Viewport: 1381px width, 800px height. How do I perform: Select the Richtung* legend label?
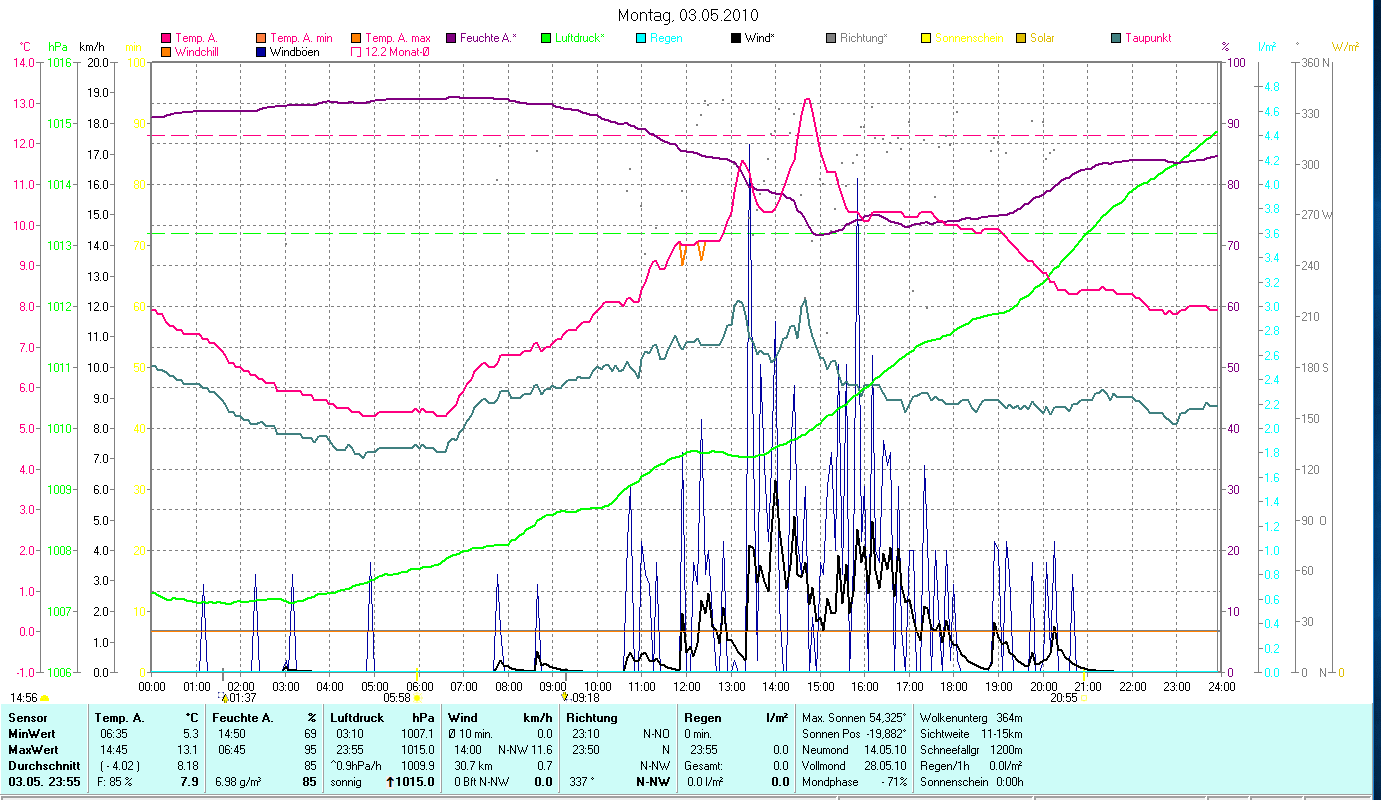click(864, 39)
